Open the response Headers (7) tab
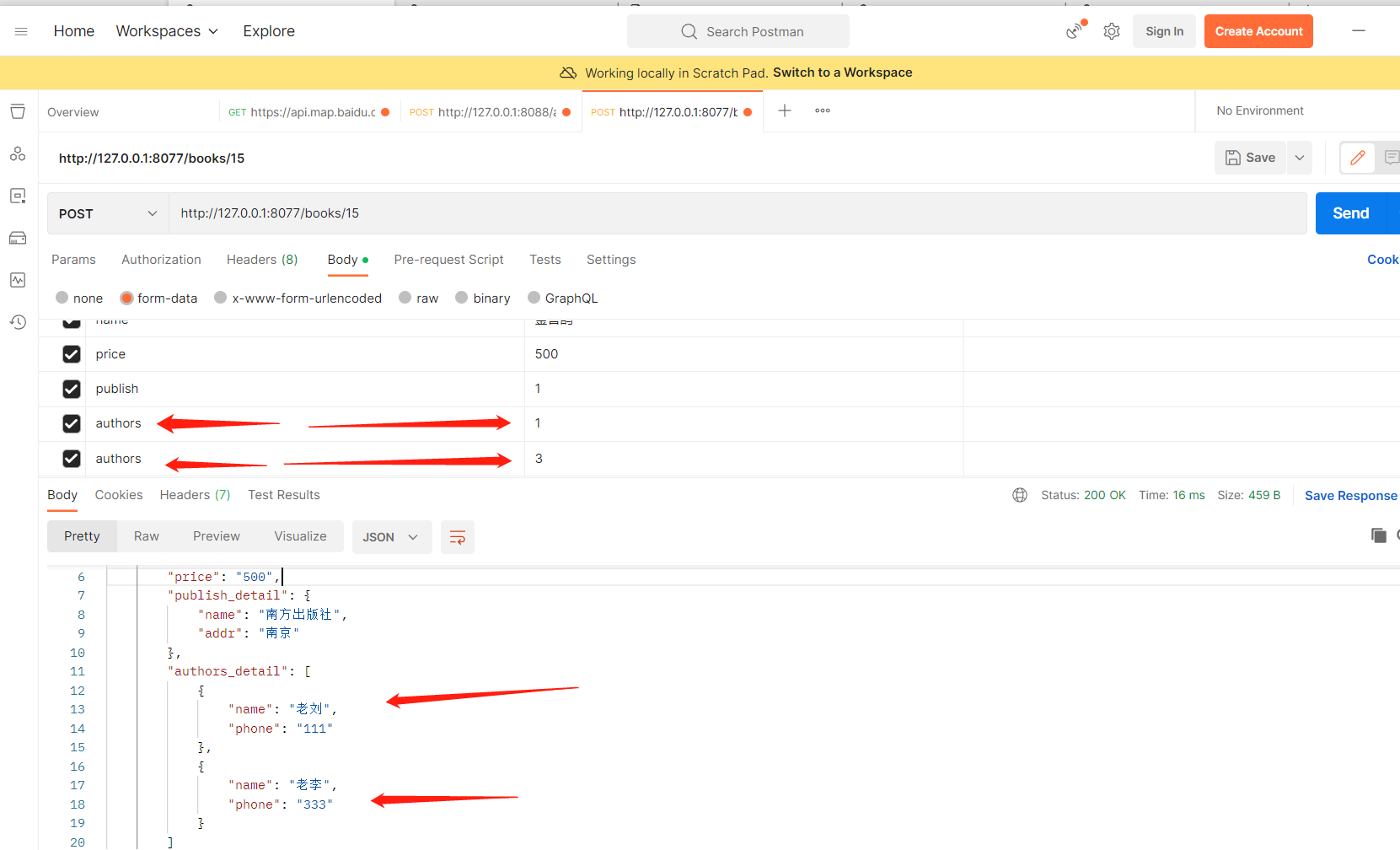The image size is (1400, 850). tap(195, 495)
